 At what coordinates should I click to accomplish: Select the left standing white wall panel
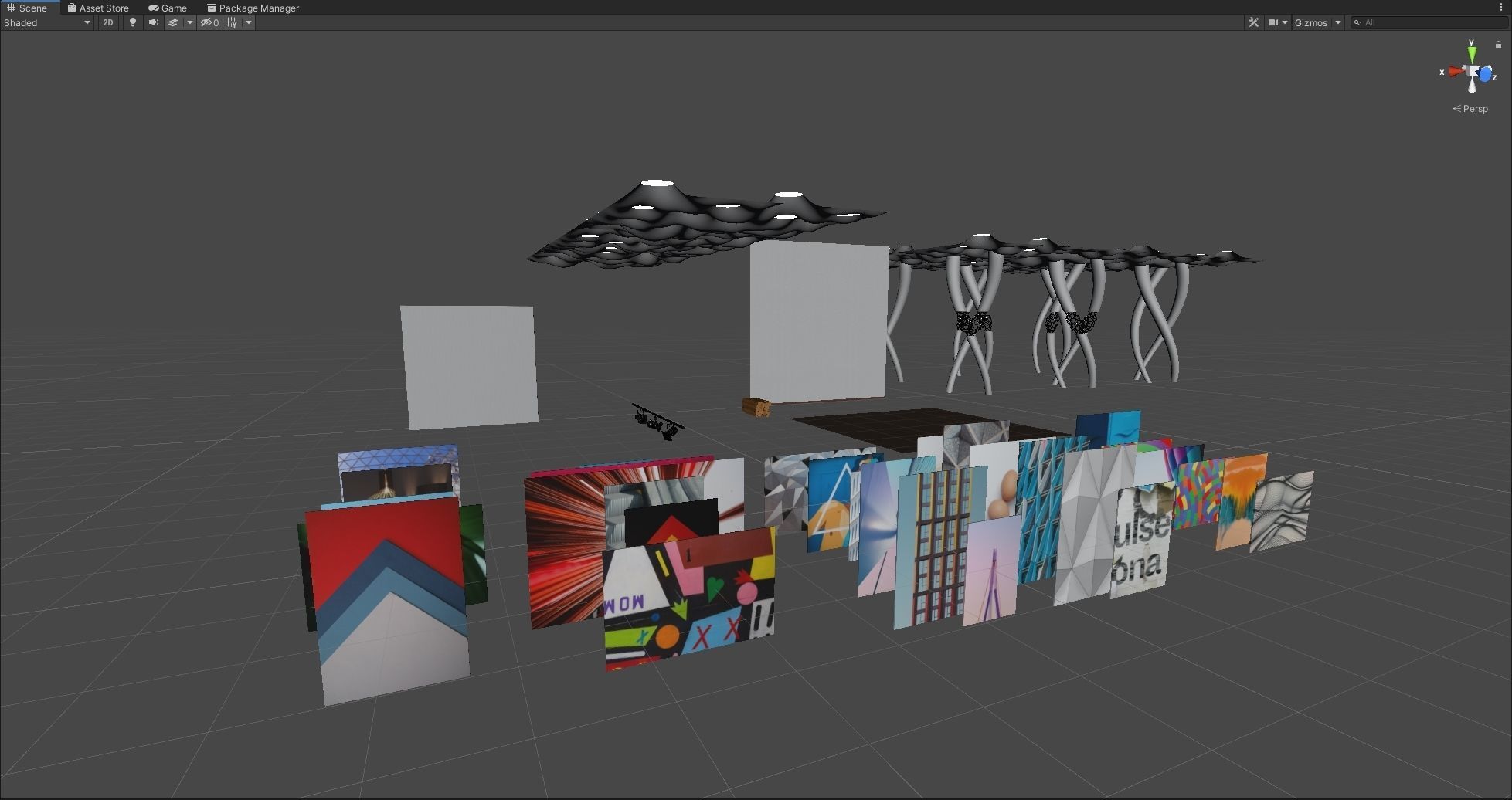[468, 367]
